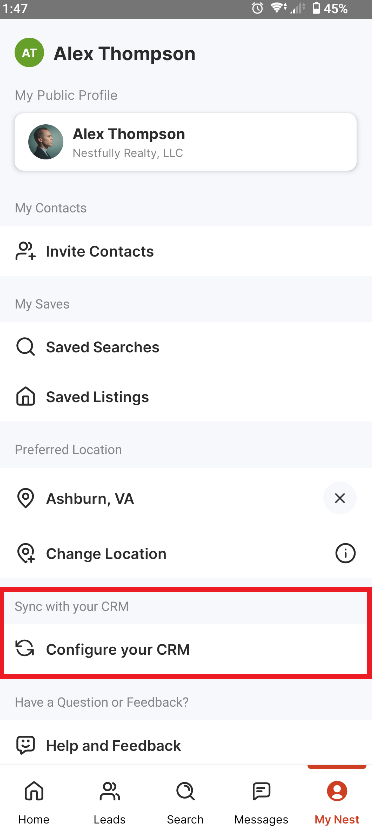Select the My Nest tab

337,803
